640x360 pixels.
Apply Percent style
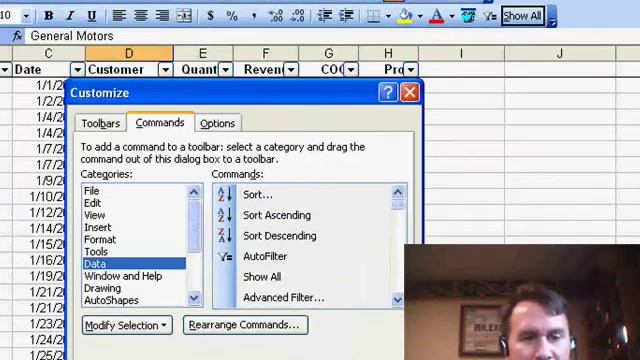232,16
